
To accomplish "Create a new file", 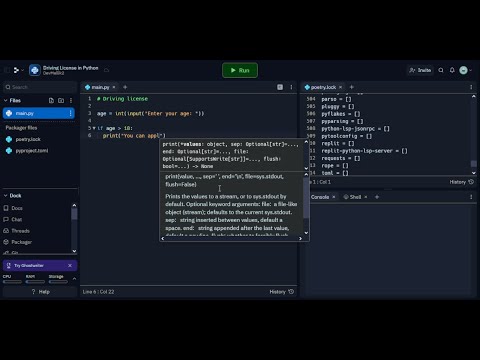I will point(51,100).
